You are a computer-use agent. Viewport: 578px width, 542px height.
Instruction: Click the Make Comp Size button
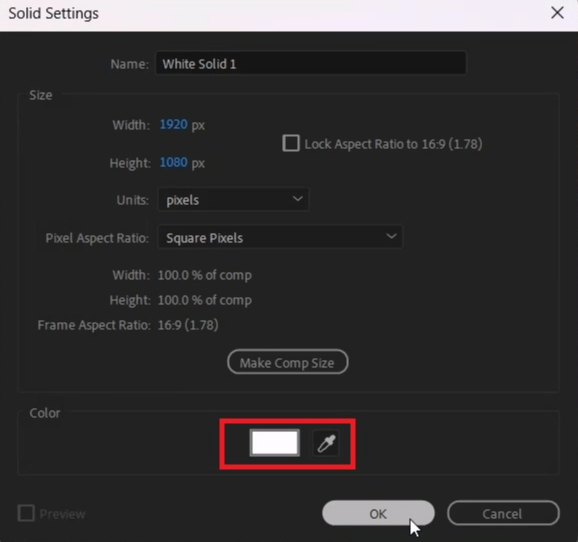288,362
